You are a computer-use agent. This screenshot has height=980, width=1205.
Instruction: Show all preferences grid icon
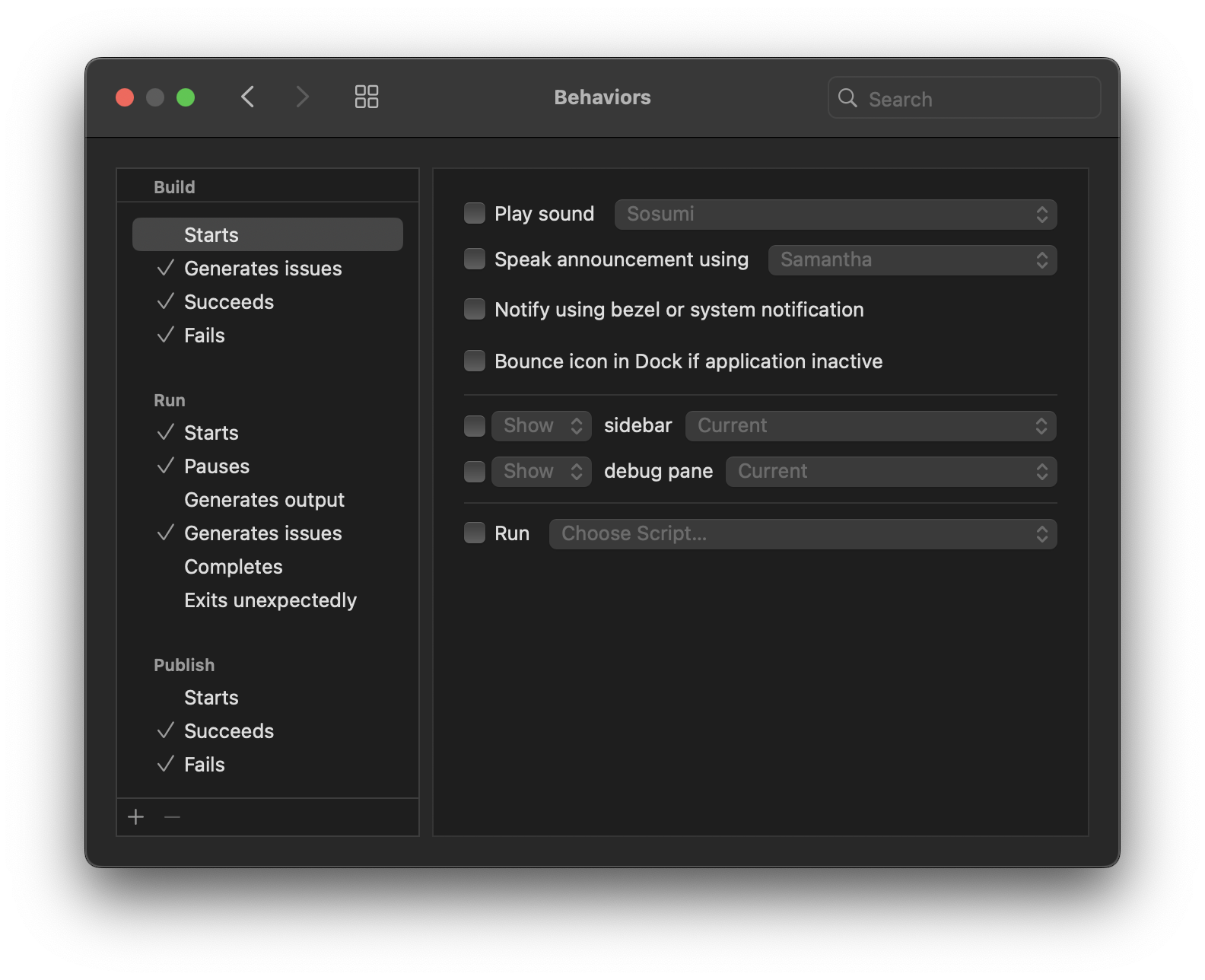point(367,97)
